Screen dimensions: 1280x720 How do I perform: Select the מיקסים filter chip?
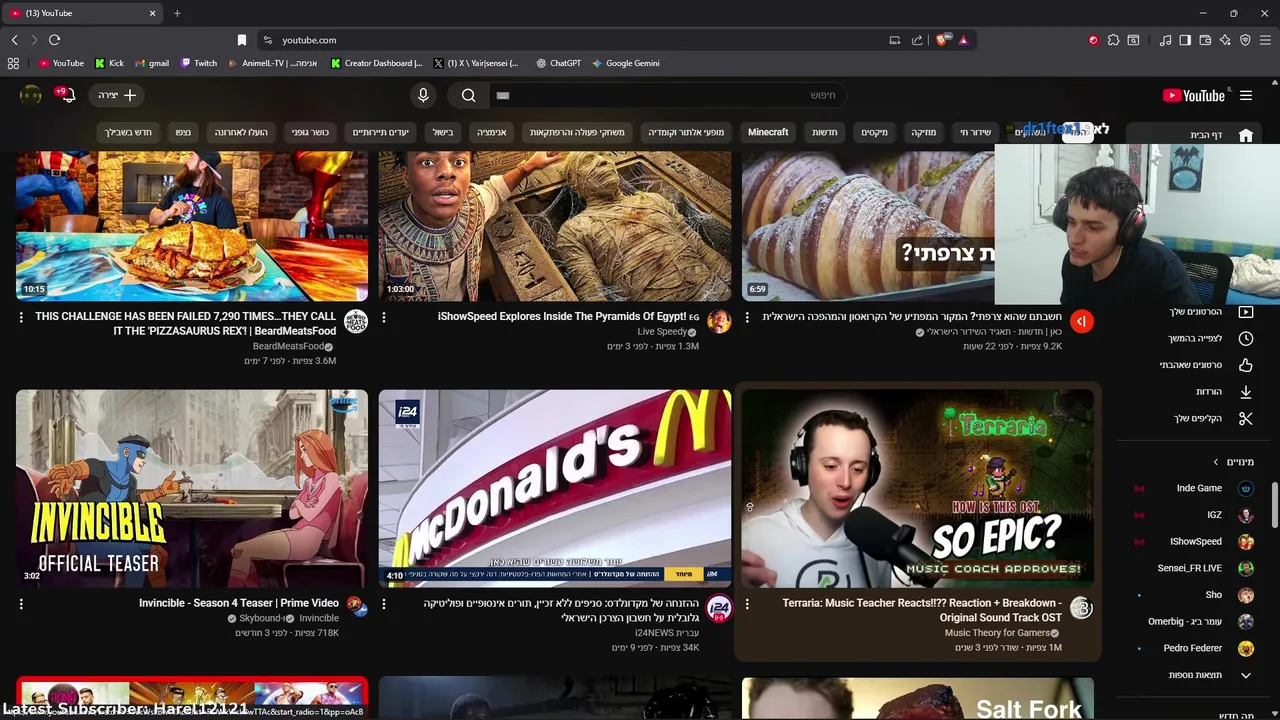874,132
